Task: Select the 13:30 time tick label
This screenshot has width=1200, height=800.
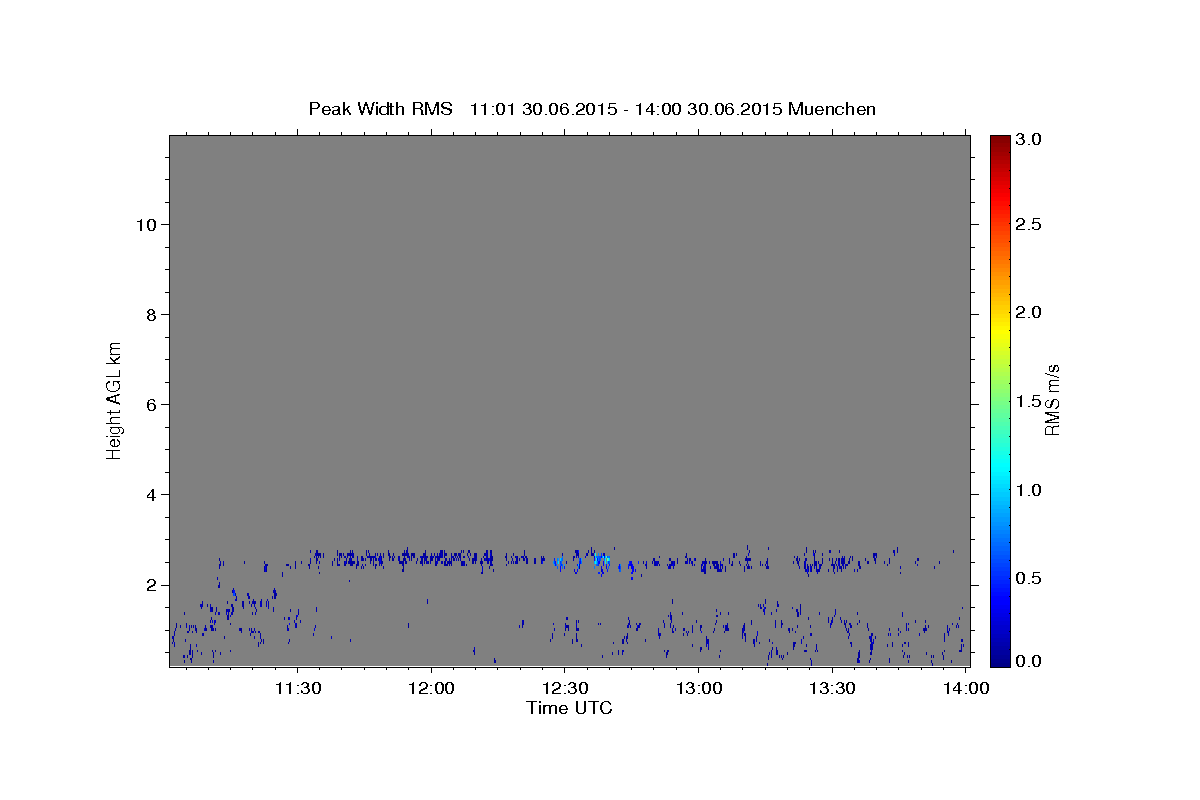Action: tap(831, 688)
